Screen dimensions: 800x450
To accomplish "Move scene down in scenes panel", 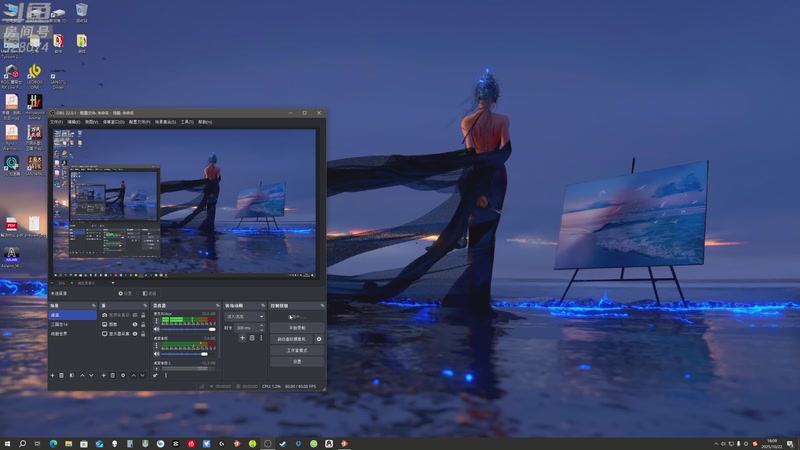I will click(x=91, y=376).
